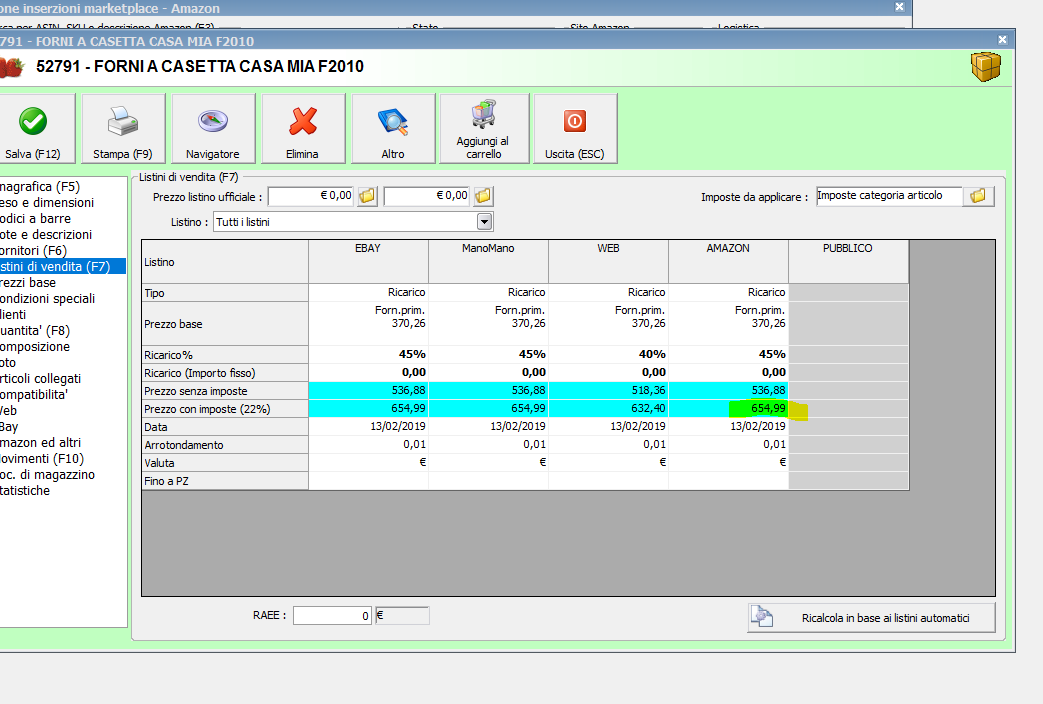Open the Peso e dimensioni section

(x=47, y=203)
